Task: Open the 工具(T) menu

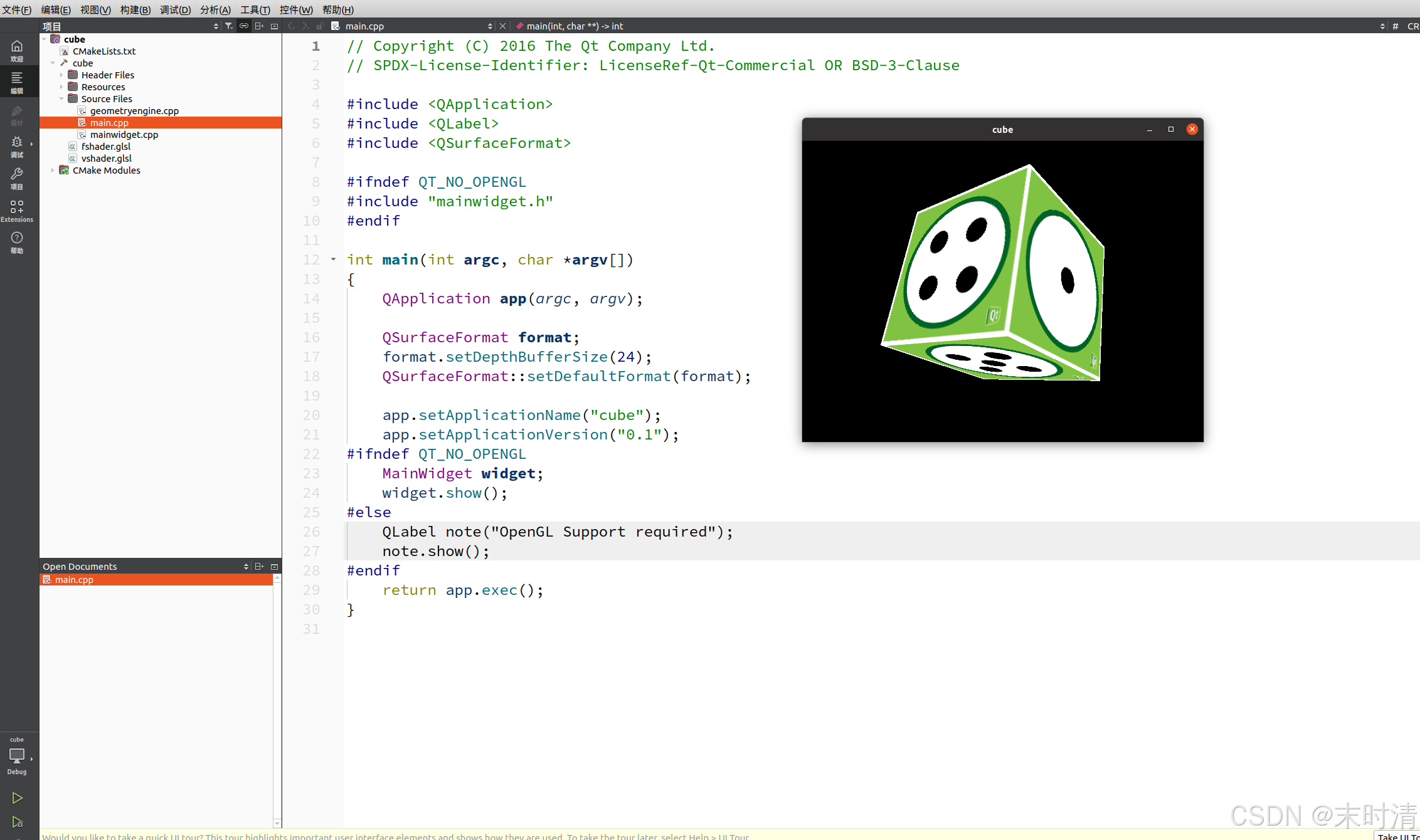Action: click(x=255, y=9)
